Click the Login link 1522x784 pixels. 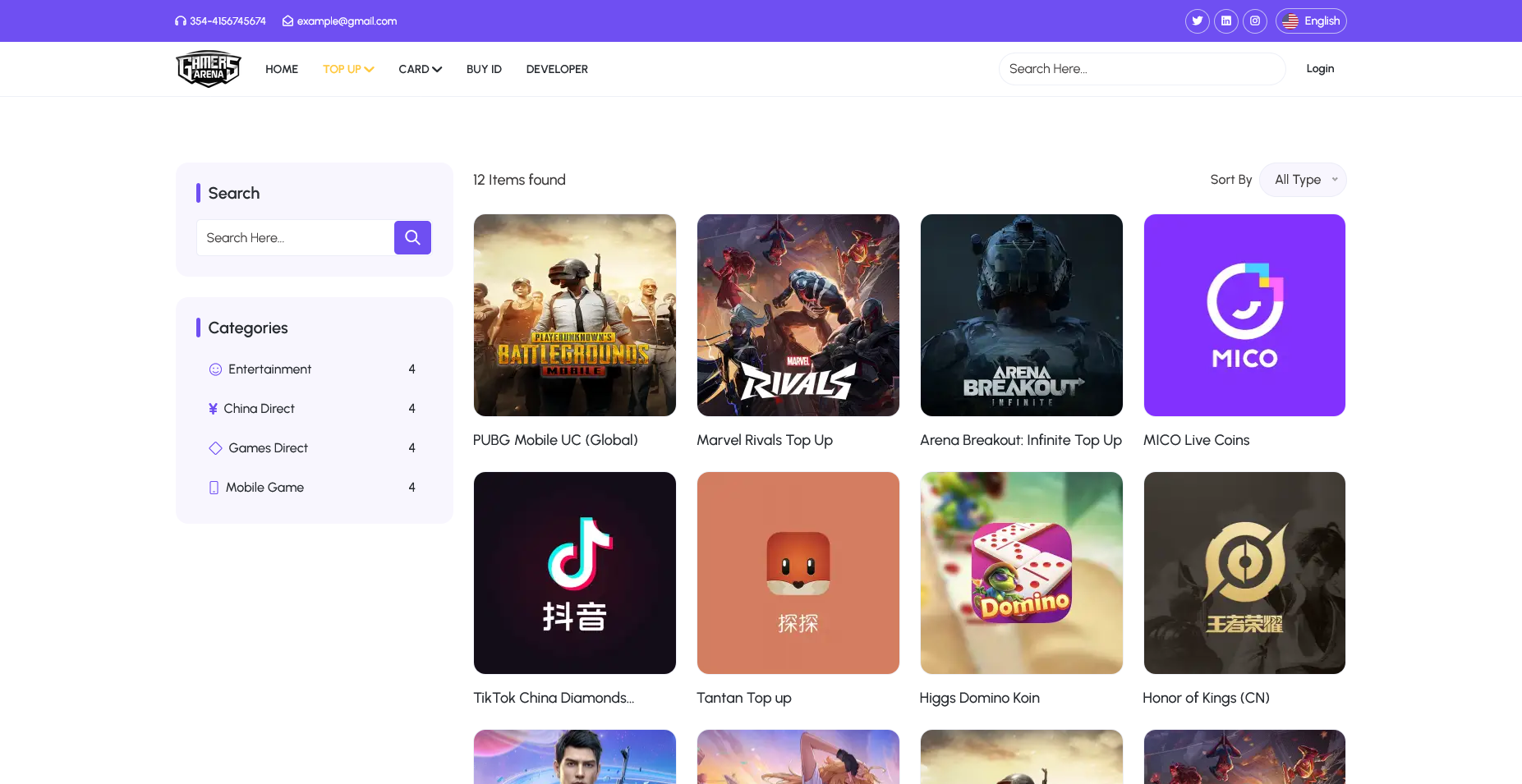coord(1320,69)
